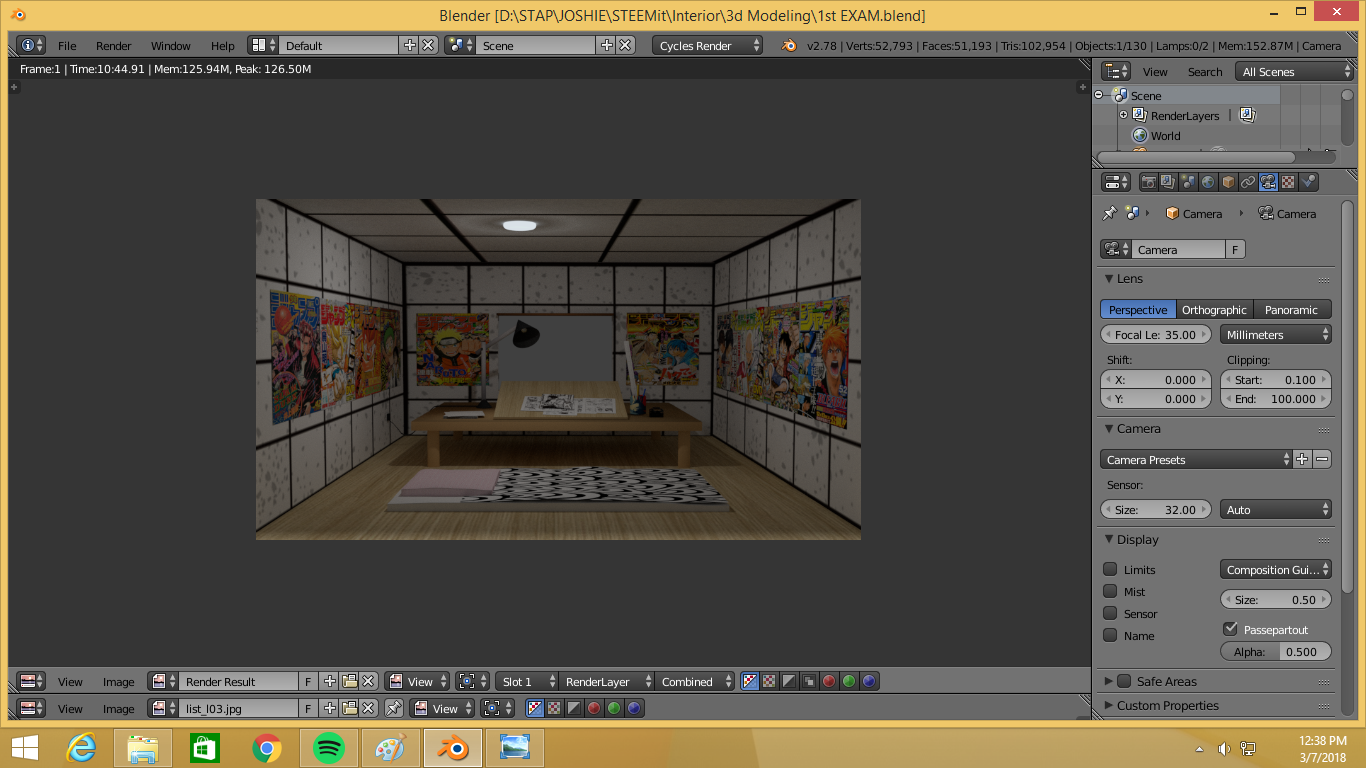Delete the current Scene with the X icon
Image resolution: width=1366 pixels, height=768 pixels.
625,45
